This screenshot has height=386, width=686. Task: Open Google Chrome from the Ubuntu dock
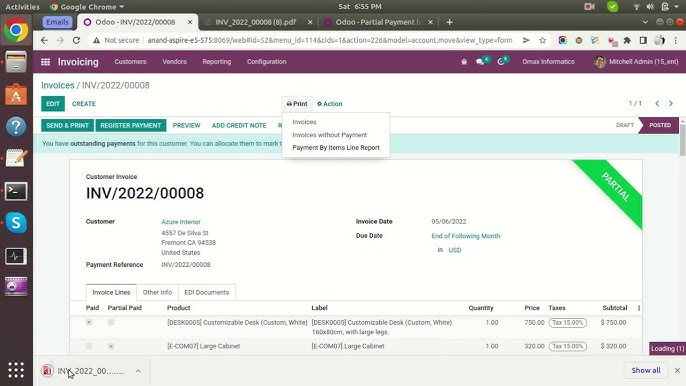(16, 30)
